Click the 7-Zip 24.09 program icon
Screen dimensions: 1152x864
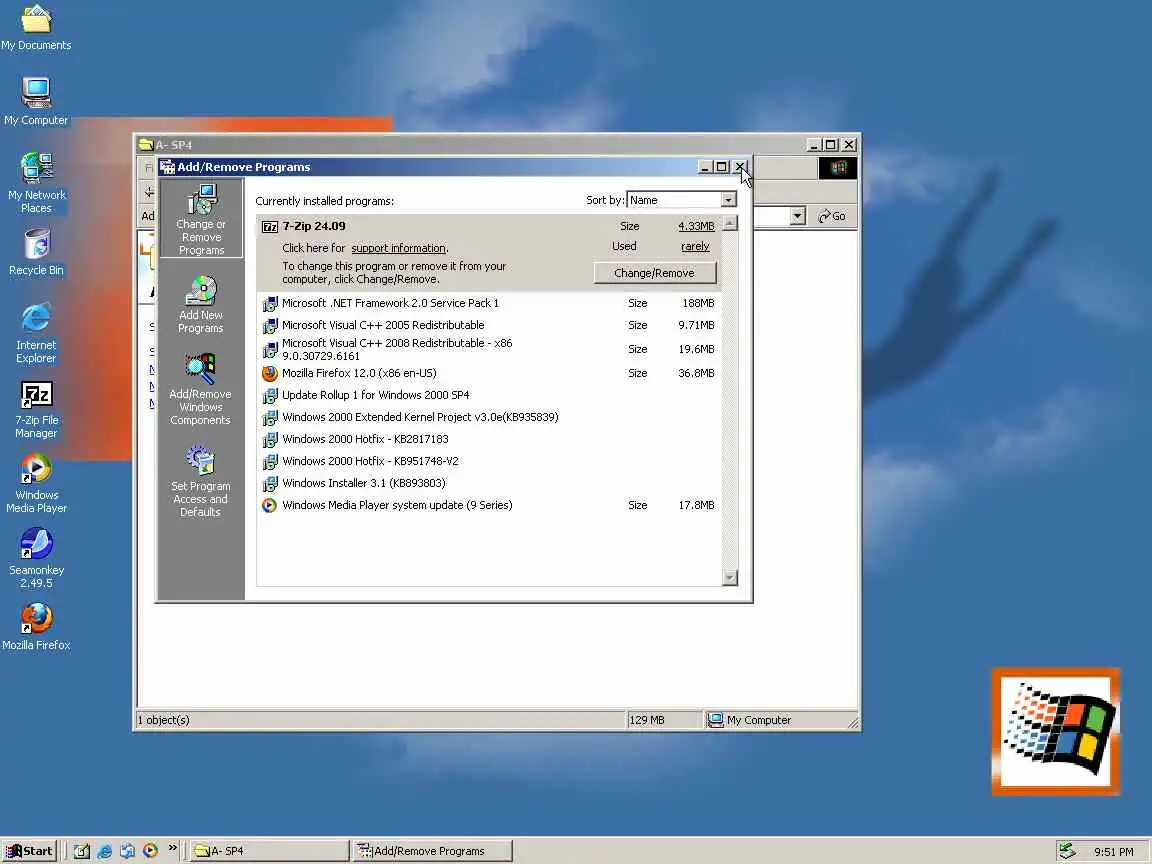click(270, 226)
